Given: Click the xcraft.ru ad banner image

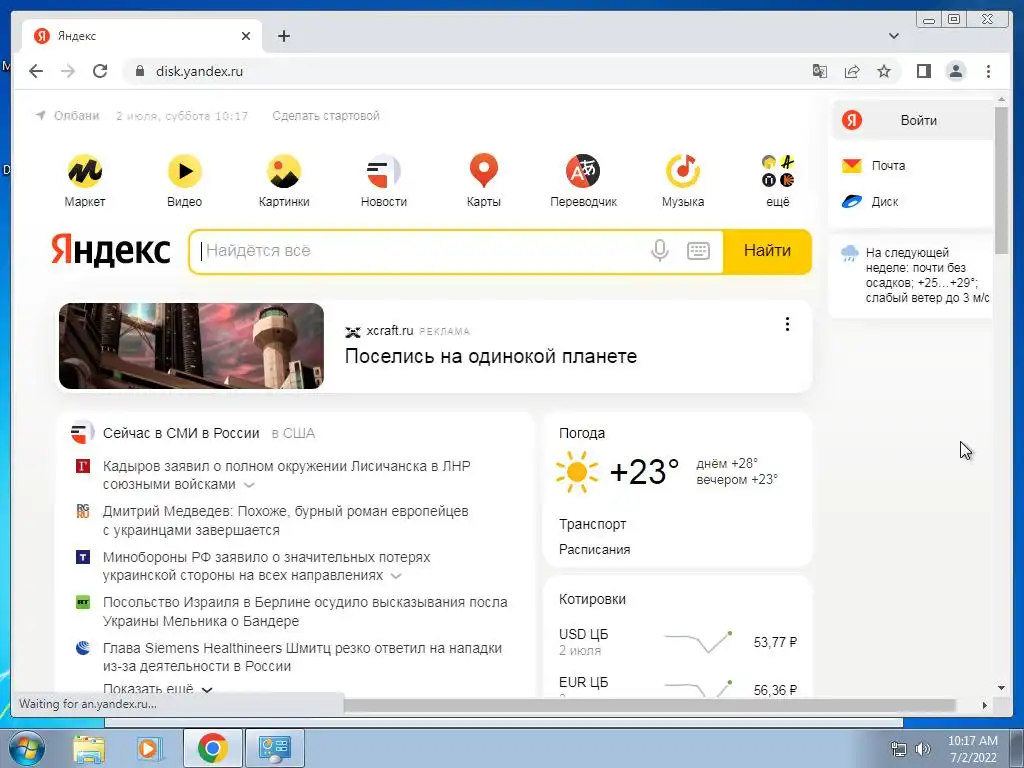Looking at the screenshot, I should (x=191, y=346).
